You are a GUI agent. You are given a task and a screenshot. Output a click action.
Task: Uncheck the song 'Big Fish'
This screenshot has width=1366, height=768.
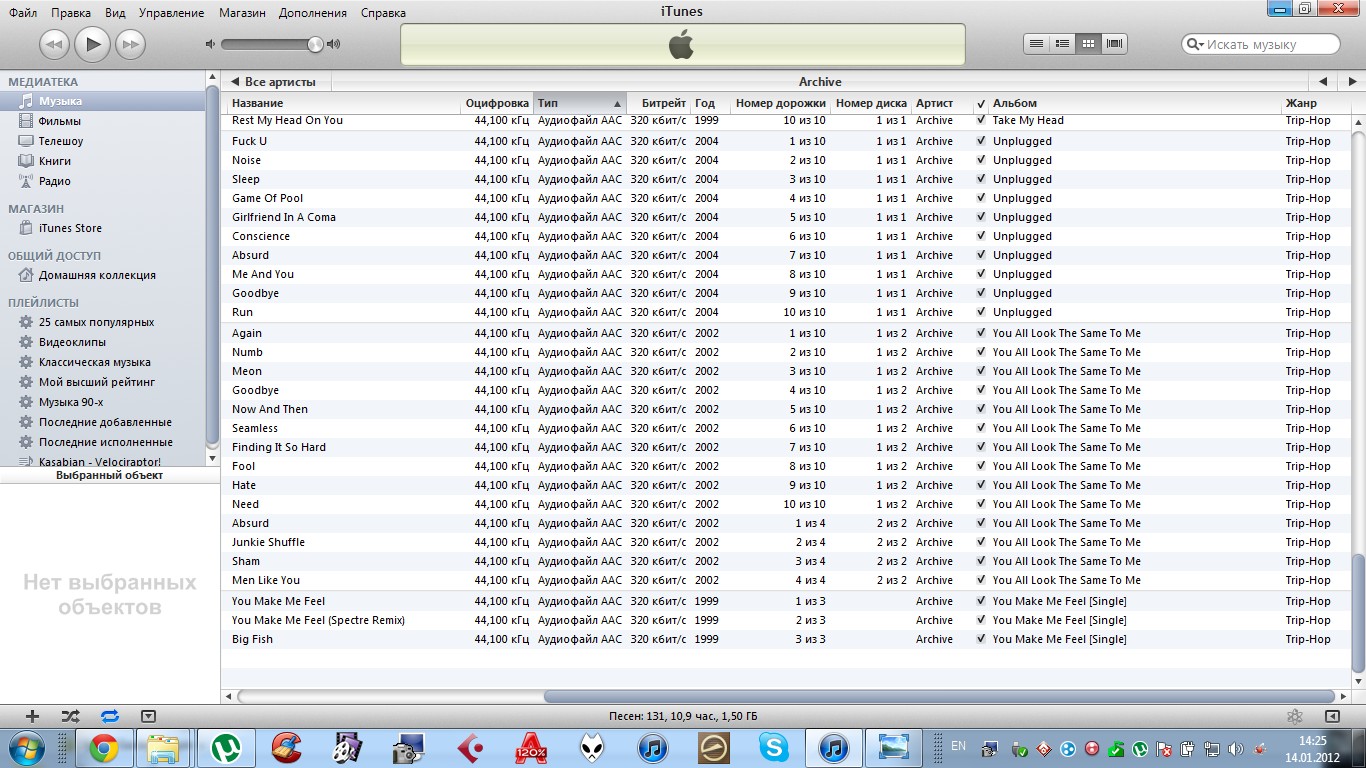[x=981, y=639]
